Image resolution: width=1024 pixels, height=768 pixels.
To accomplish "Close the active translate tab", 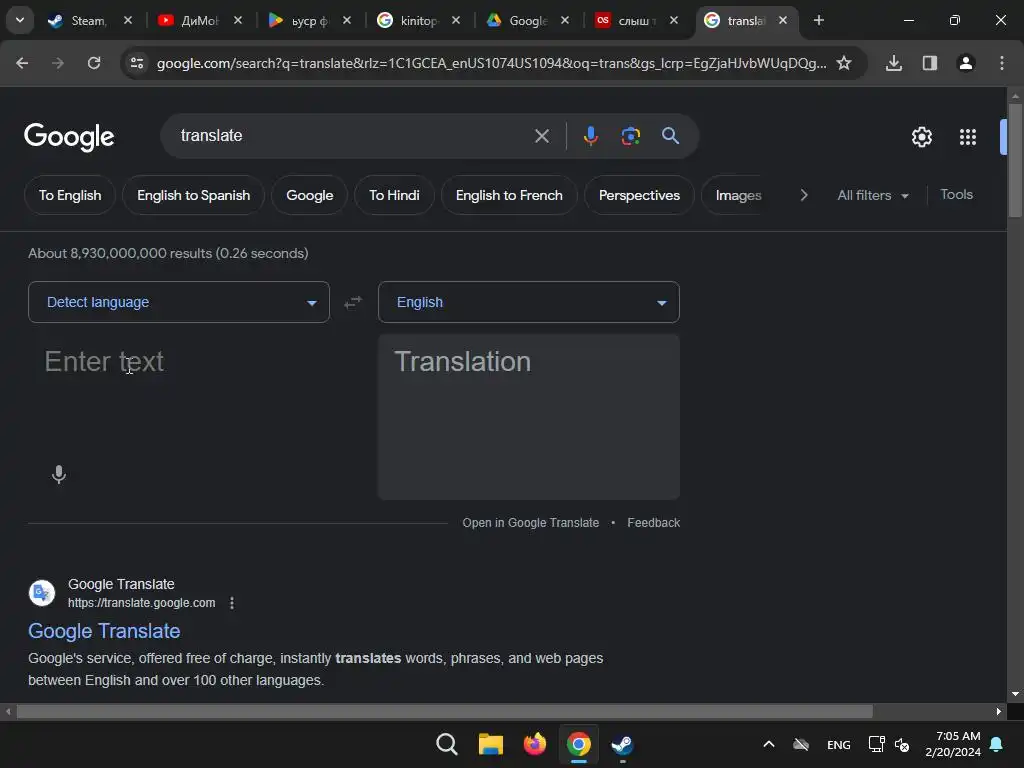I will click(x=782, y=20).
